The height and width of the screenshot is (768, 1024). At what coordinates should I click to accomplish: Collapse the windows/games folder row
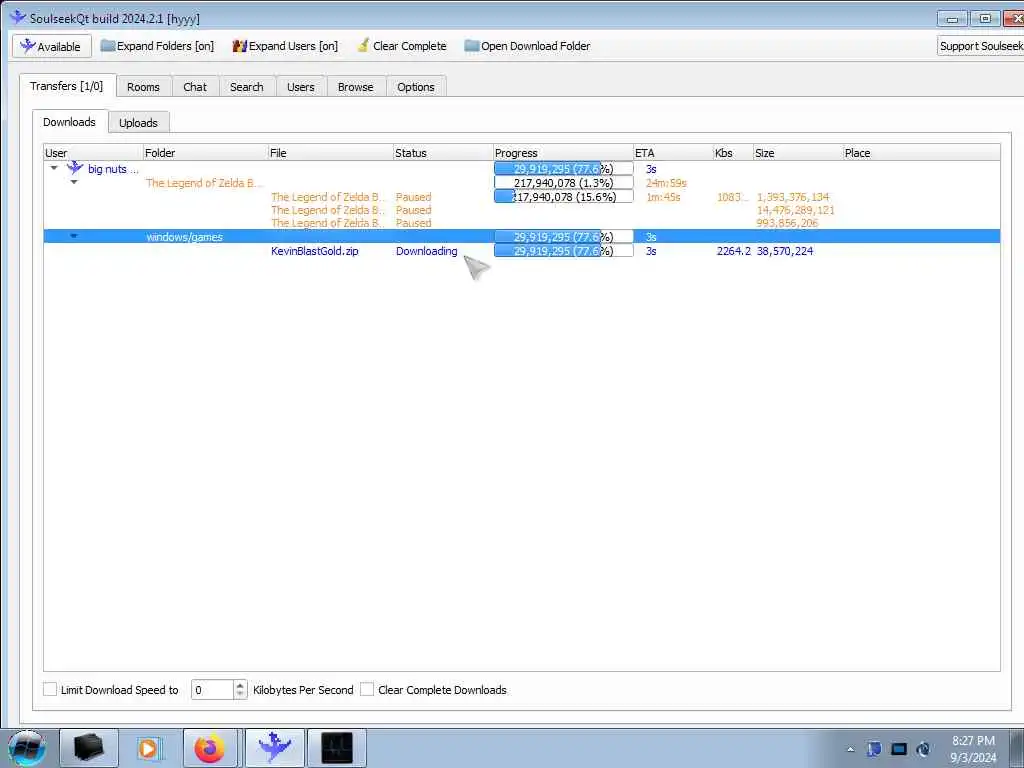click(x=74, y=236)
